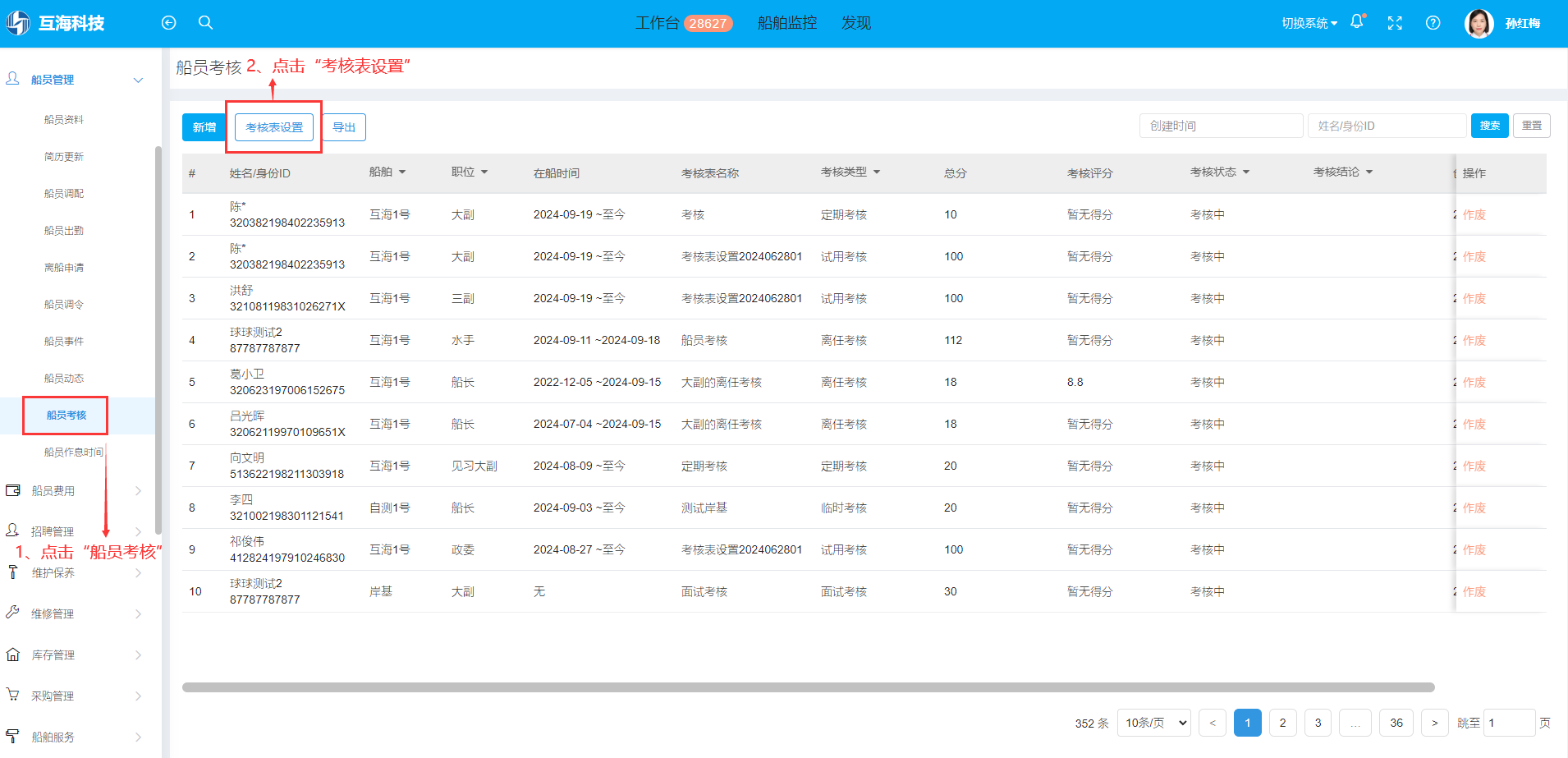Image resolution: width=1568 pixels, height=758 pixels.
Task: Click the sidebar vertical scrollbar
Action: 158,341
